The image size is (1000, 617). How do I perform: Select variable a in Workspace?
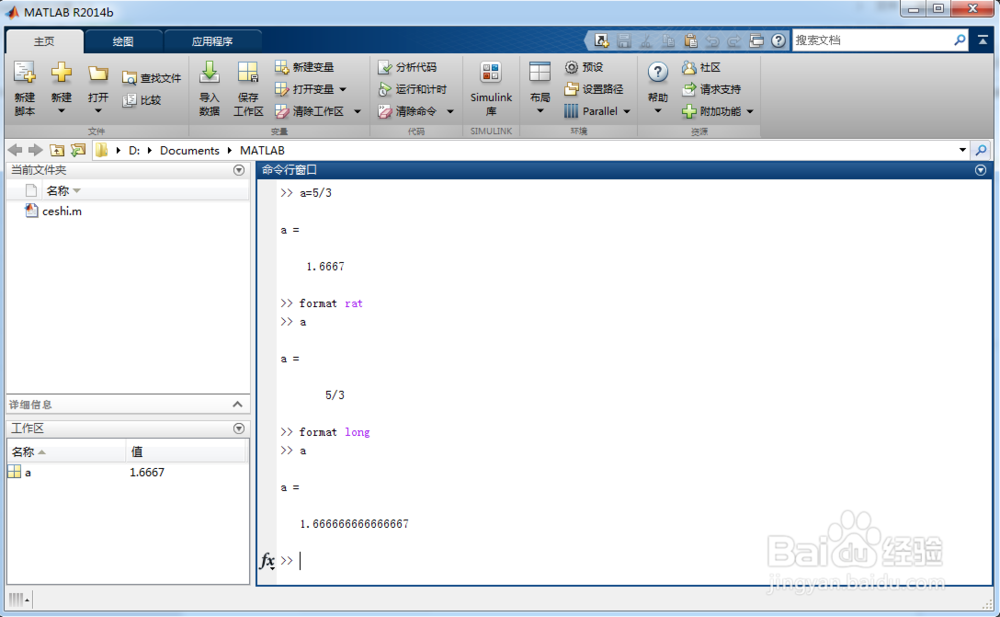27,472
